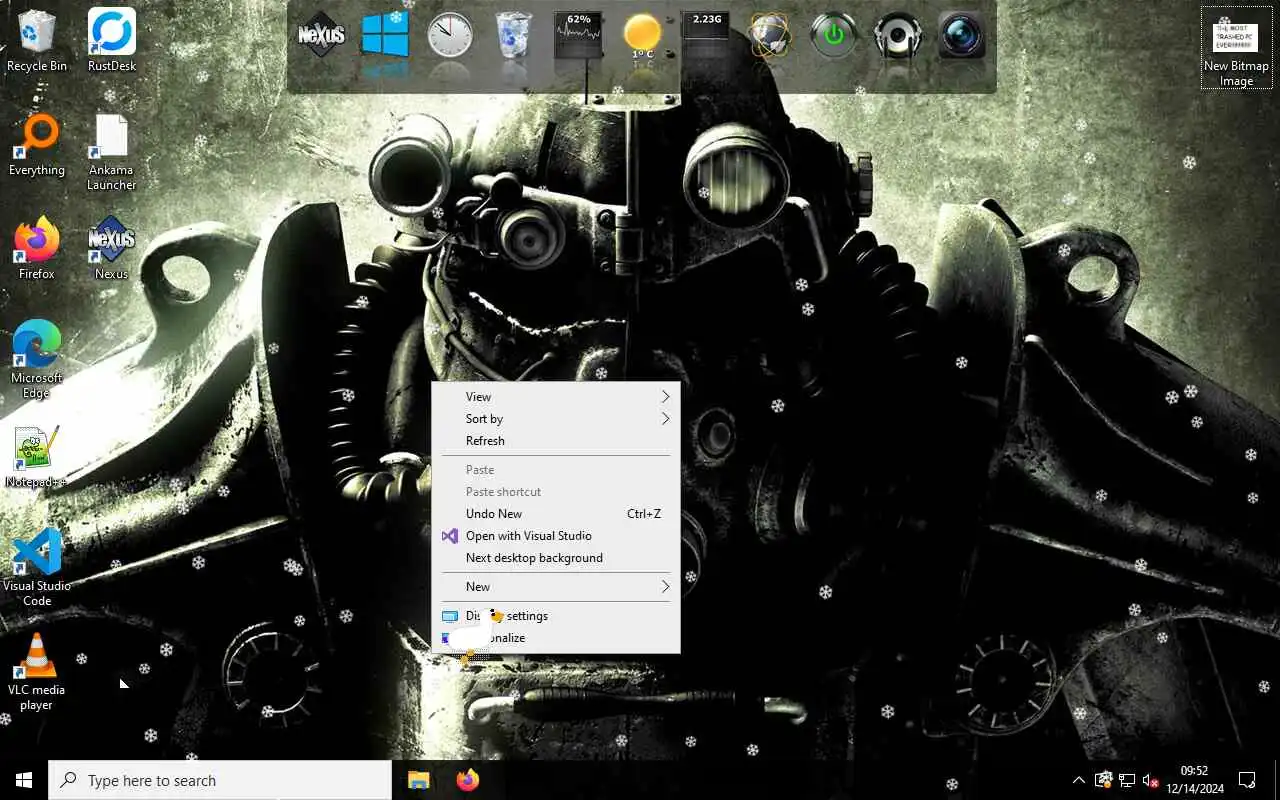
Task: Click the sync tray icon beside the chevron
Action: point(1104,780)
